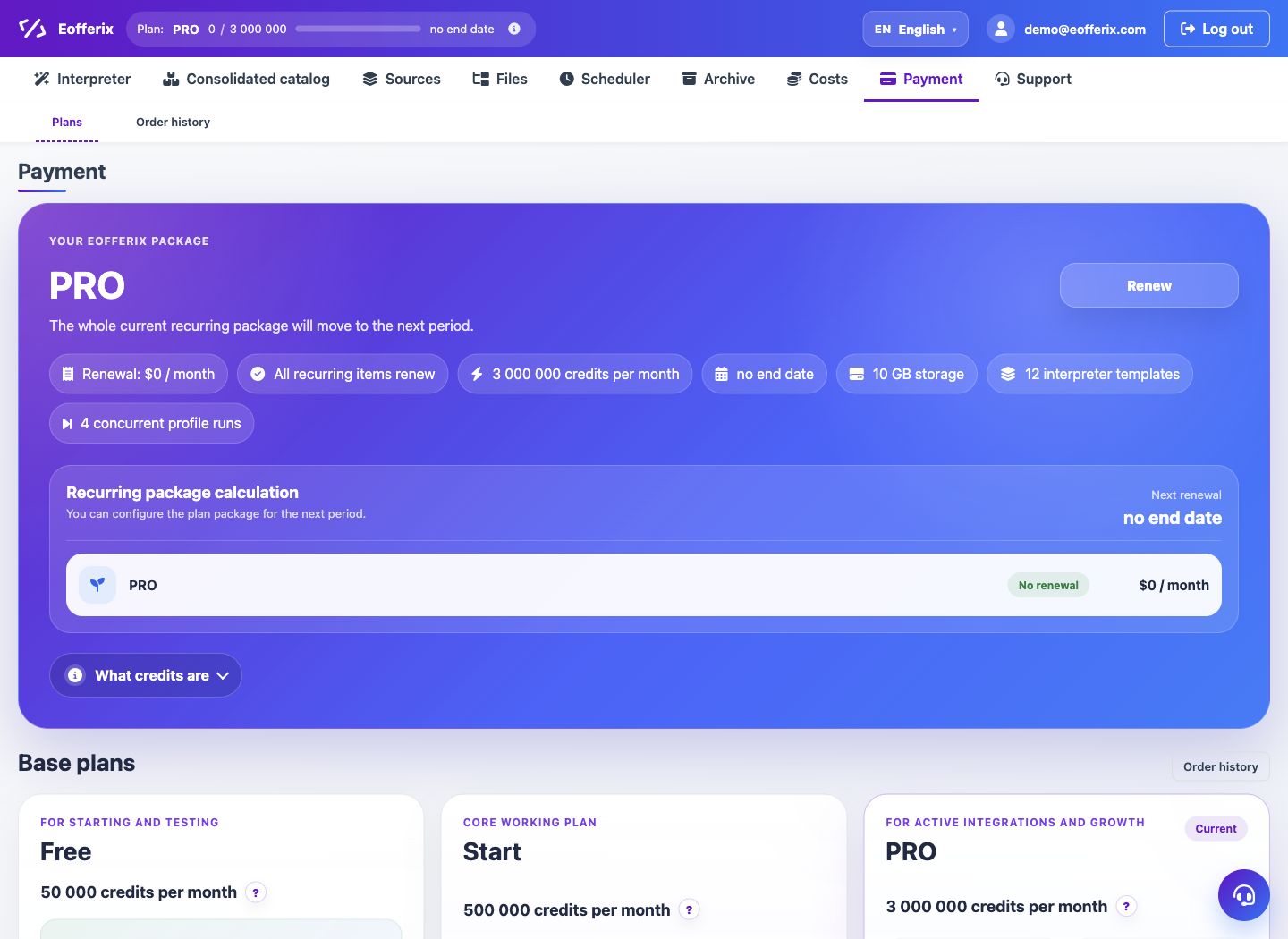Click the PRO plan sprout icon
Image resolution: width=1288 pixels, height=939 pixels.
tap(97, 585)
